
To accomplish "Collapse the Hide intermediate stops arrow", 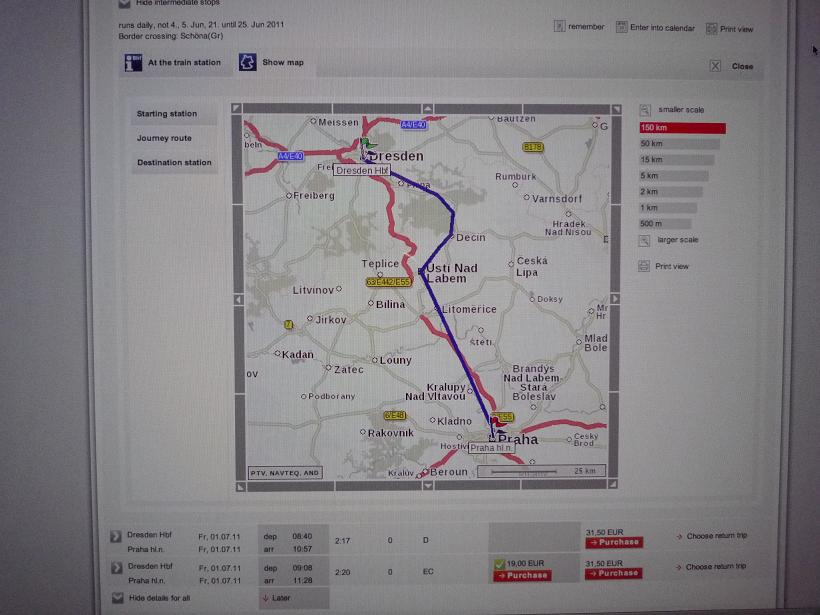I will (x=124, y=3).
